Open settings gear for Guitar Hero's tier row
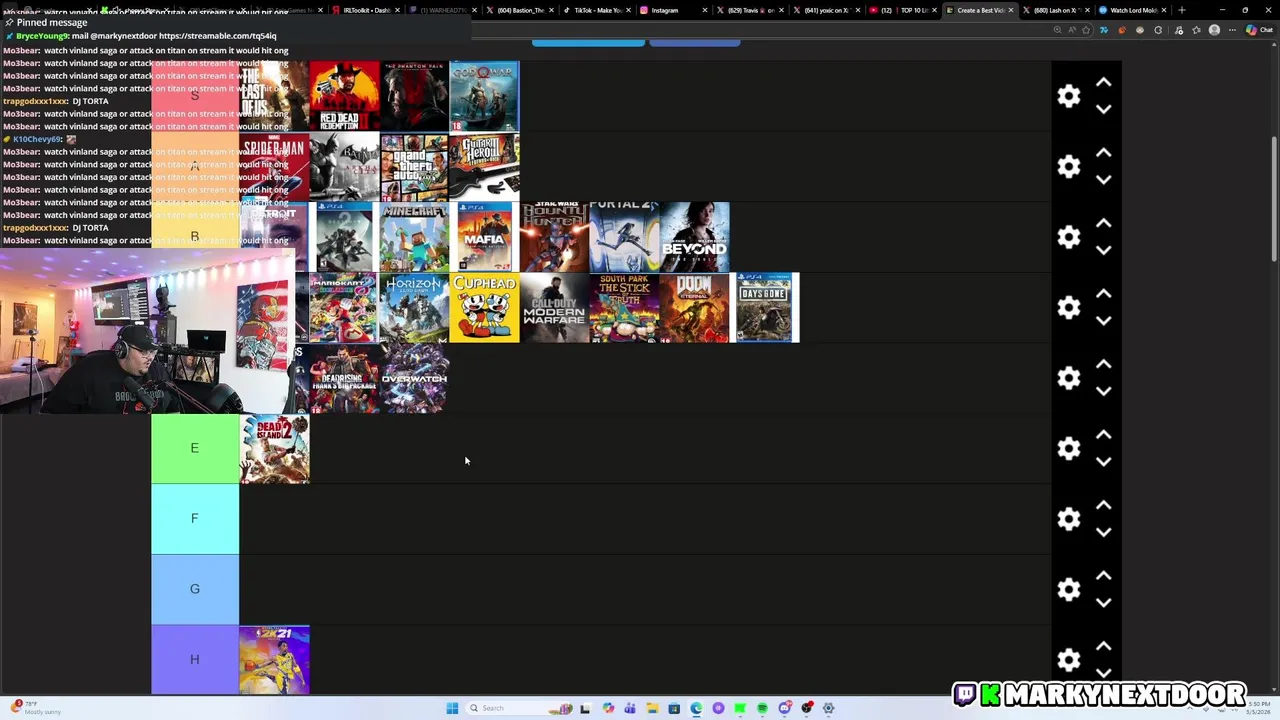The width and height of the screenshot is (1280, 720). tap(1069, 166)
